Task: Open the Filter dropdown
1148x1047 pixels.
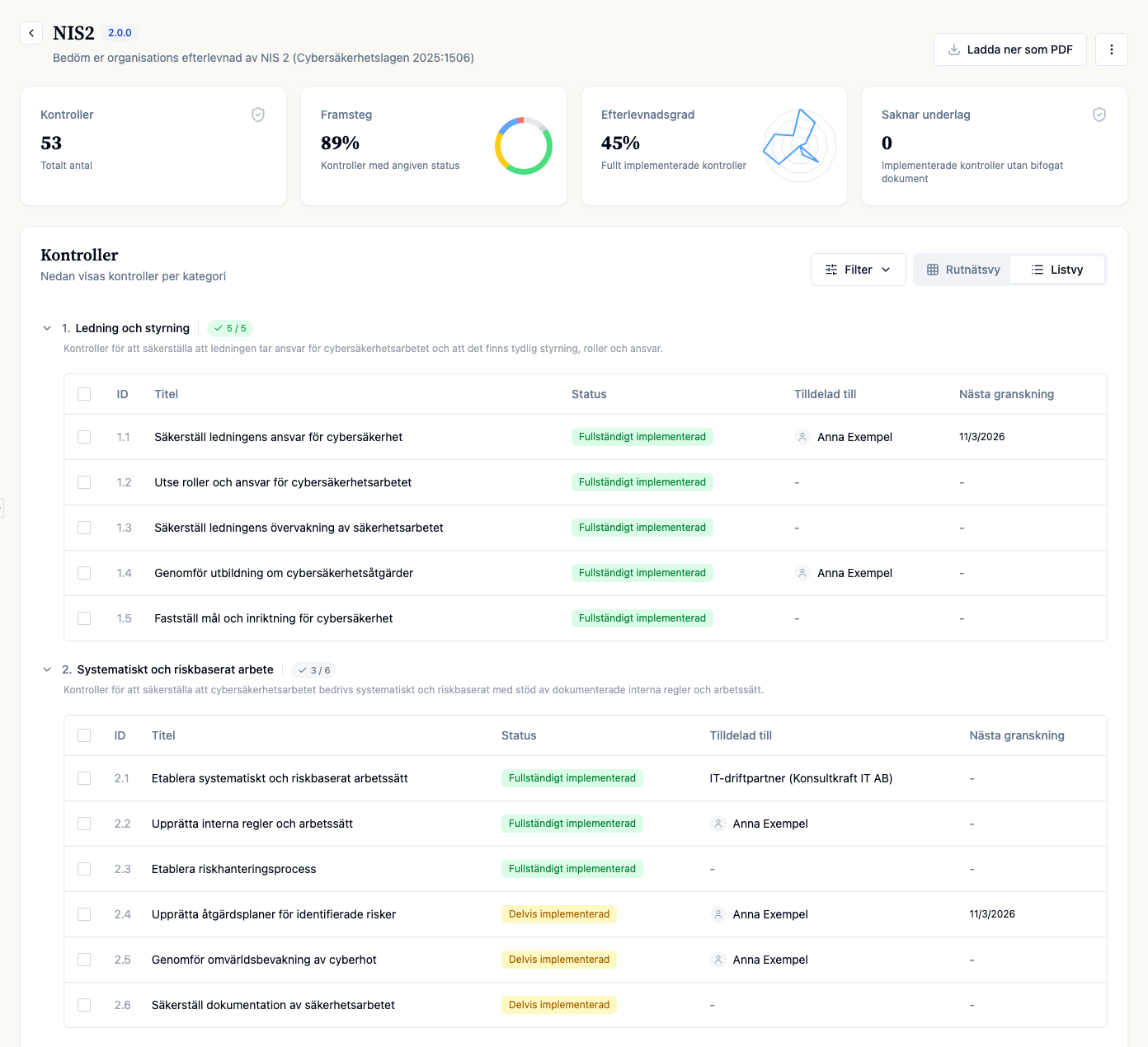Action: [859, 270]
